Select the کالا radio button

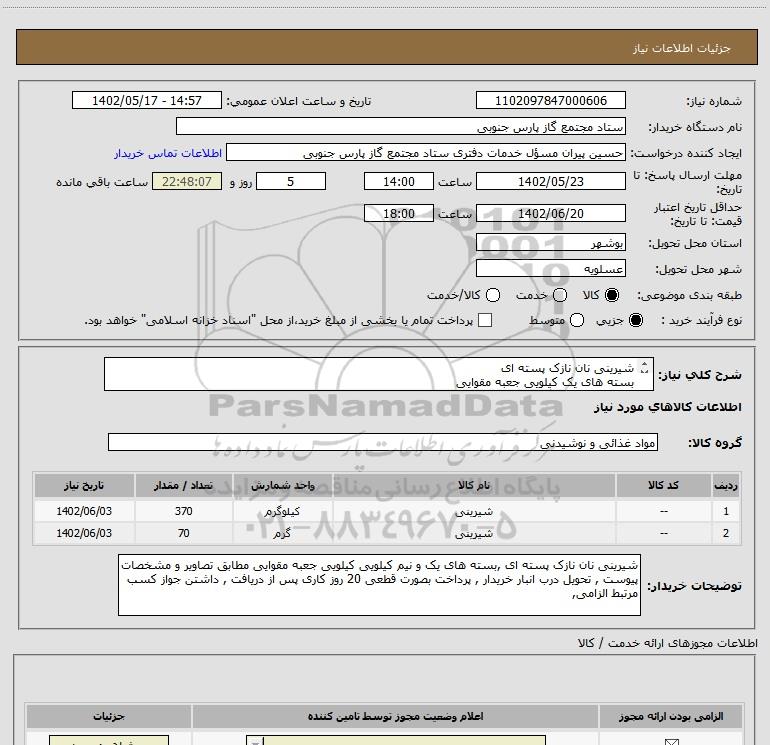612,295
